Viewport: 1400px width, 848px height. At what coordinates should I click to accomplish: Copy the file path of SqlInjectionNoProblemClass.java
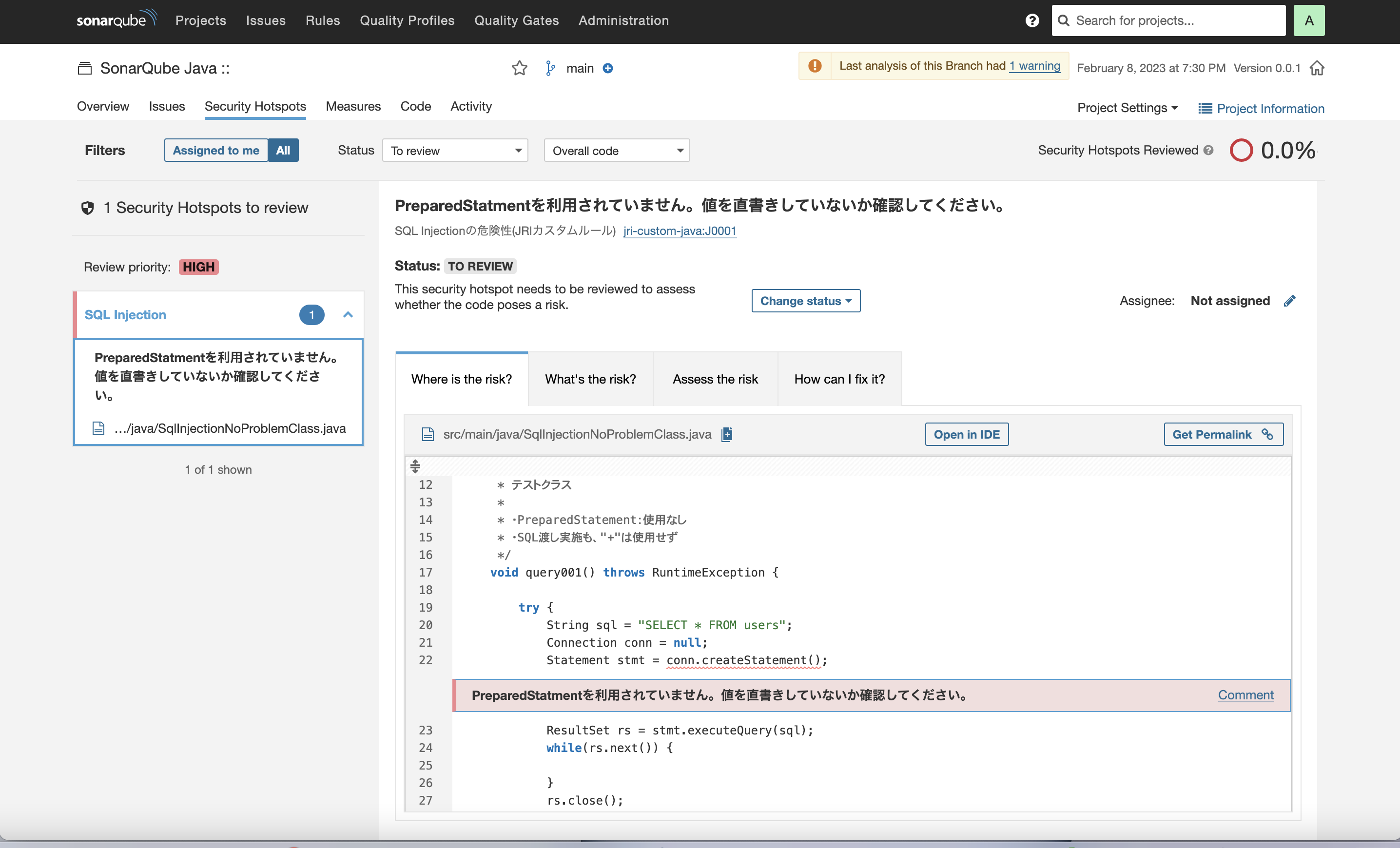727,434
